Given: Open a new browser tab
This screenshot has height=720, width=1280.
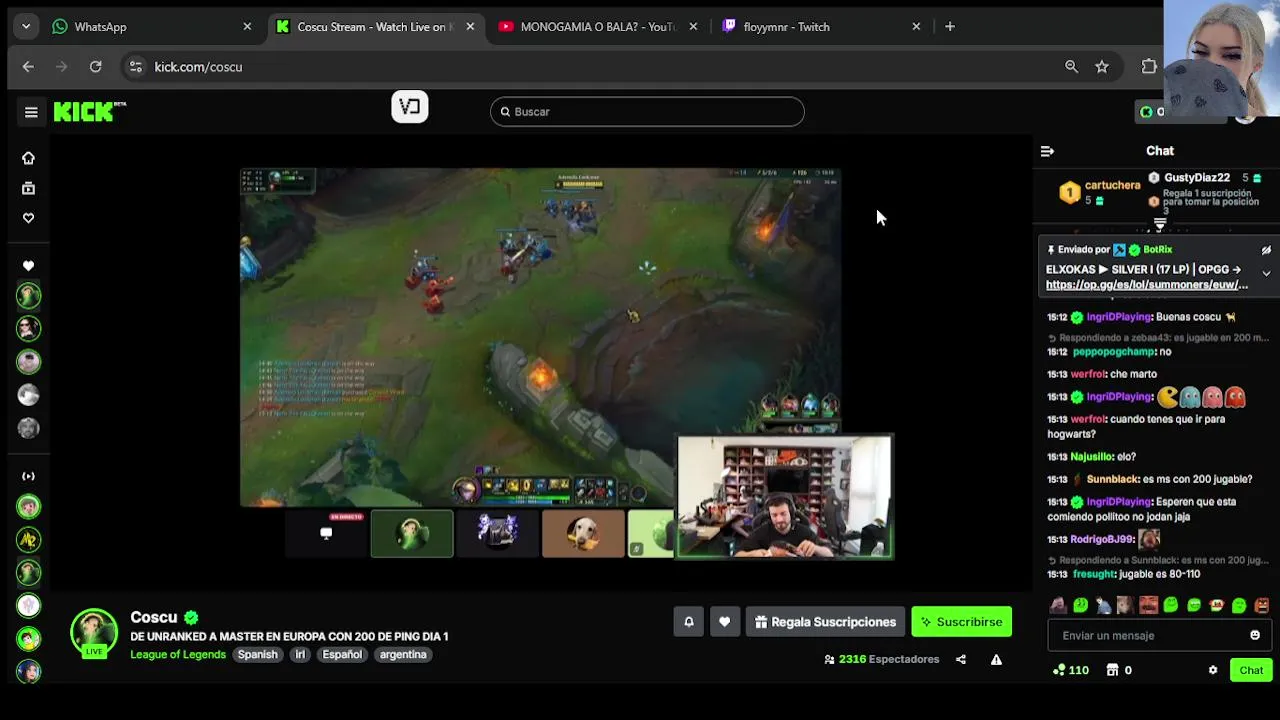Looking at the screenshot, I should pos(950,27).
